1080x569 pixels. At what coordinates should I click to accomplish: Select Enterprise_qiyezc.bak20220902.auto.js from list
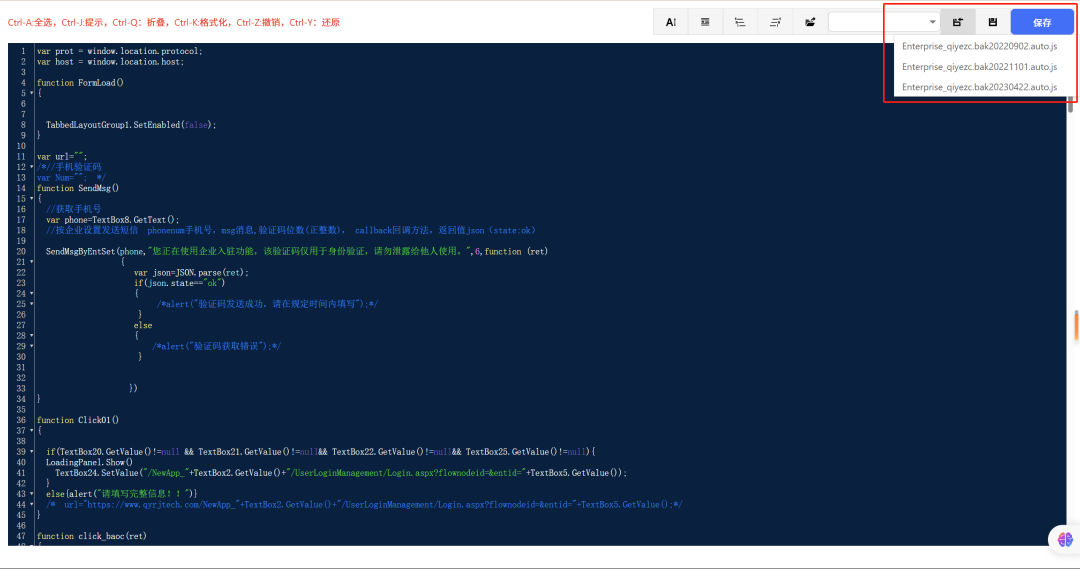point(979,46)
